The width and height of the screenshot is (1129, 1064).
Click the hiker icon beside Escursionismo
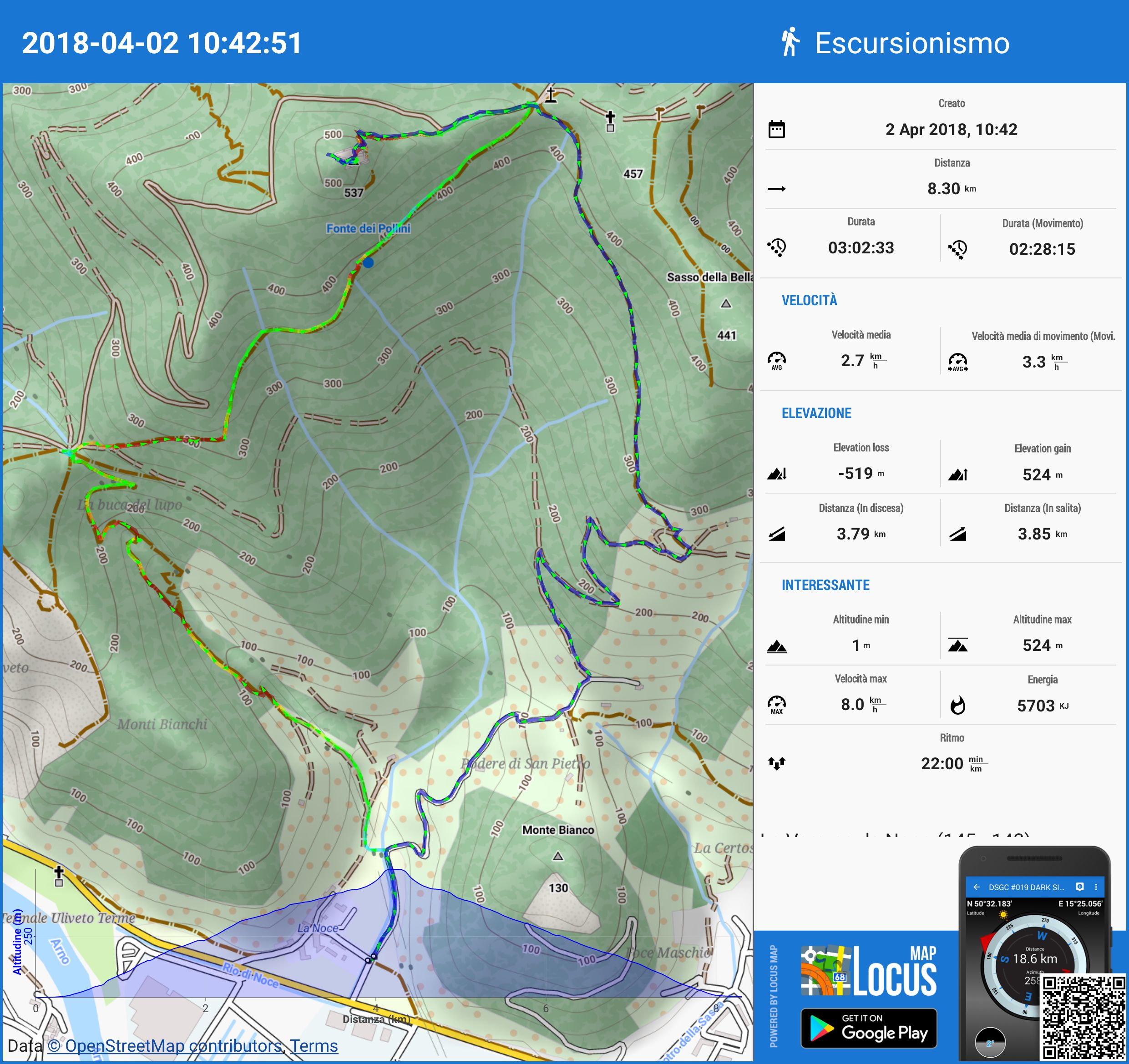pyautogui.click(x=790, y=43)
